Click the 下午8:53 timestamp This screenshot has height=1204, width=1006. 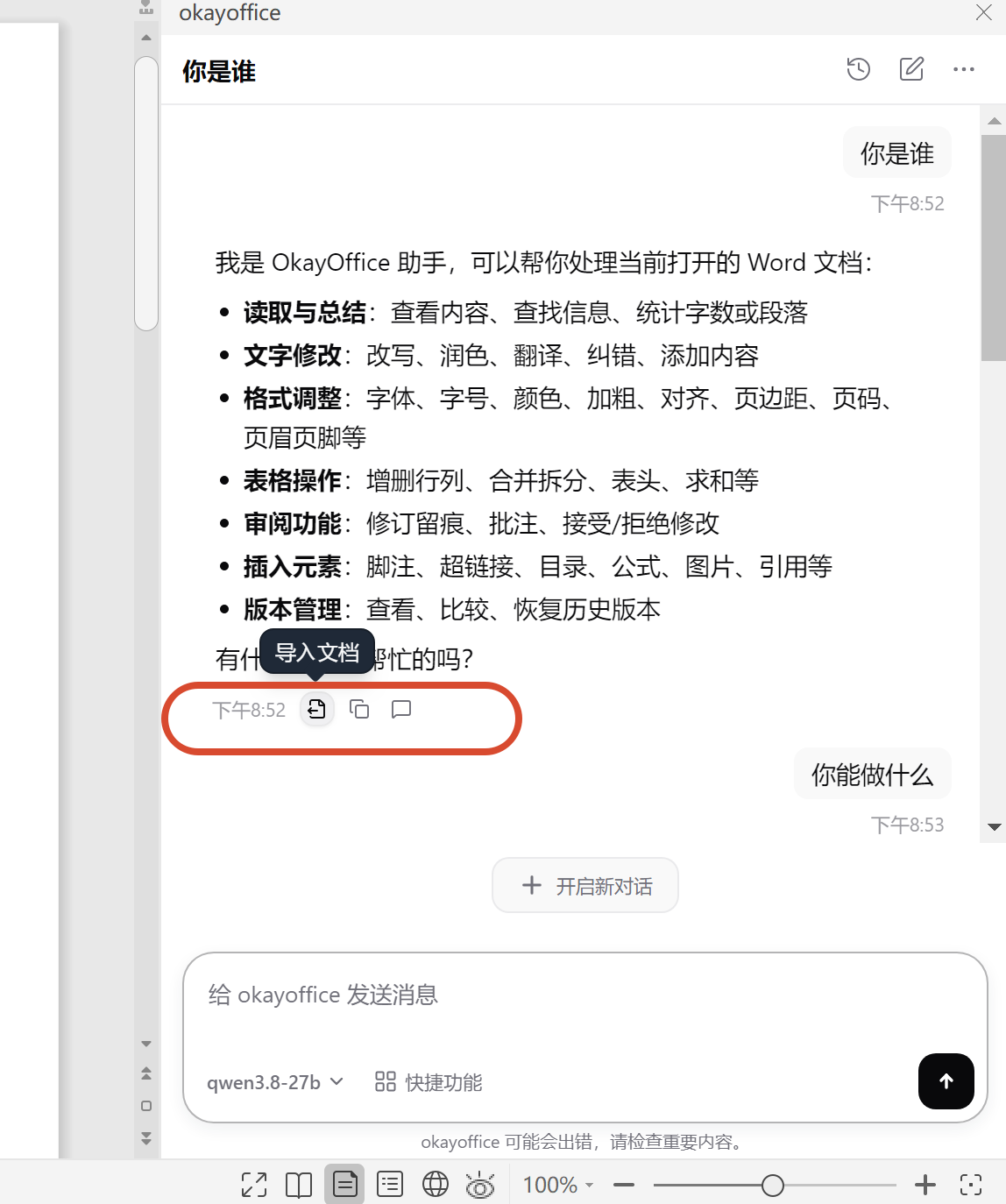(908, 825)
